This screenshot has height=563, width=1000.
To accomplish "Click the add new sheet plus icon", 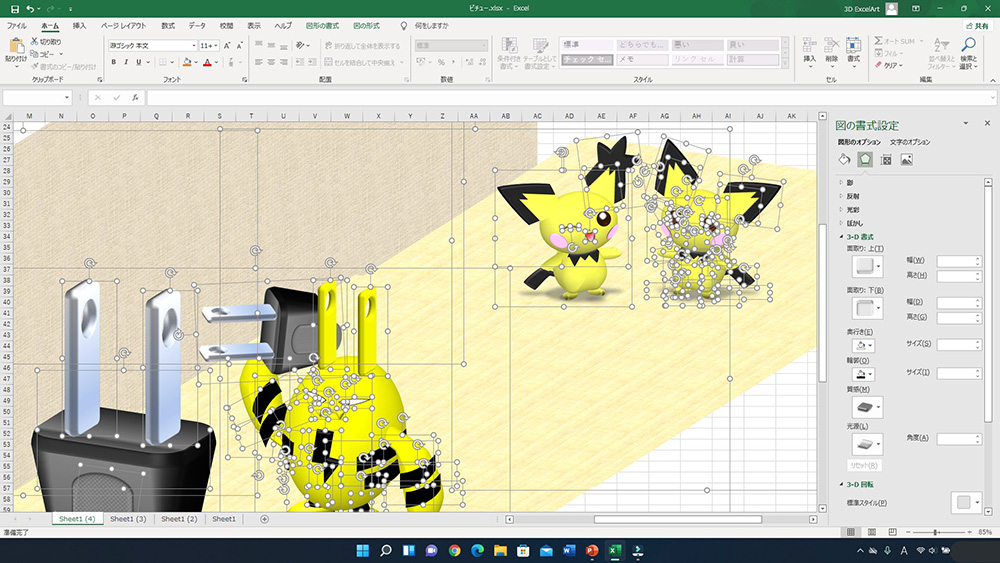I will pos(264,519).
